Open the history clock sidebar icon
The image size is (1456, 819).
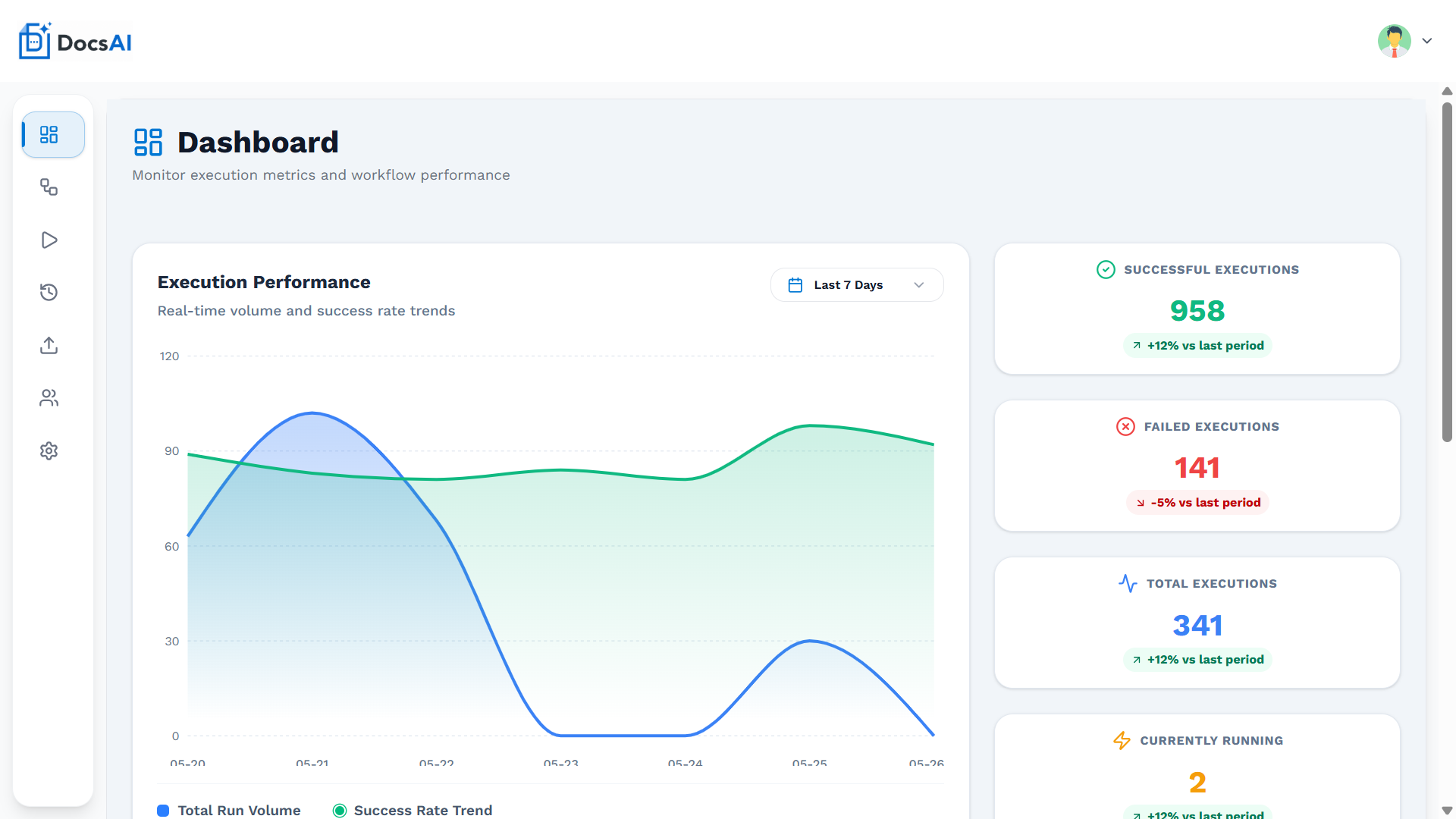[49, 293]
